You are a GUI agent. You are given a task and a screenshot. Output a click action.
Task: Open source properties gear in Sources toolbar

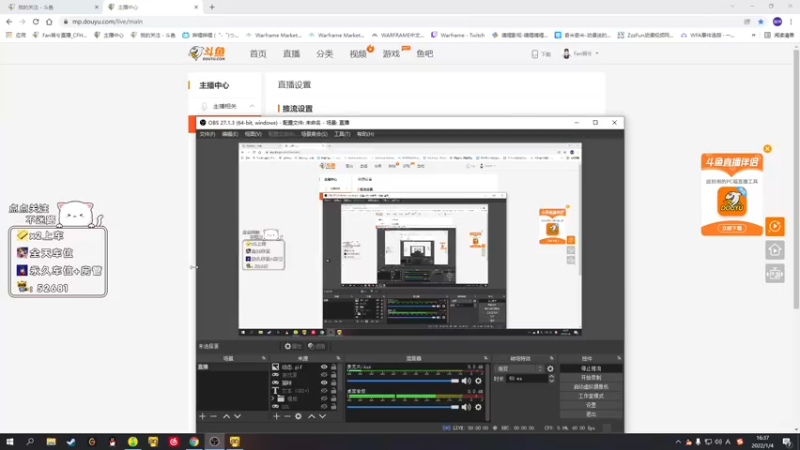tap(298, 416)
